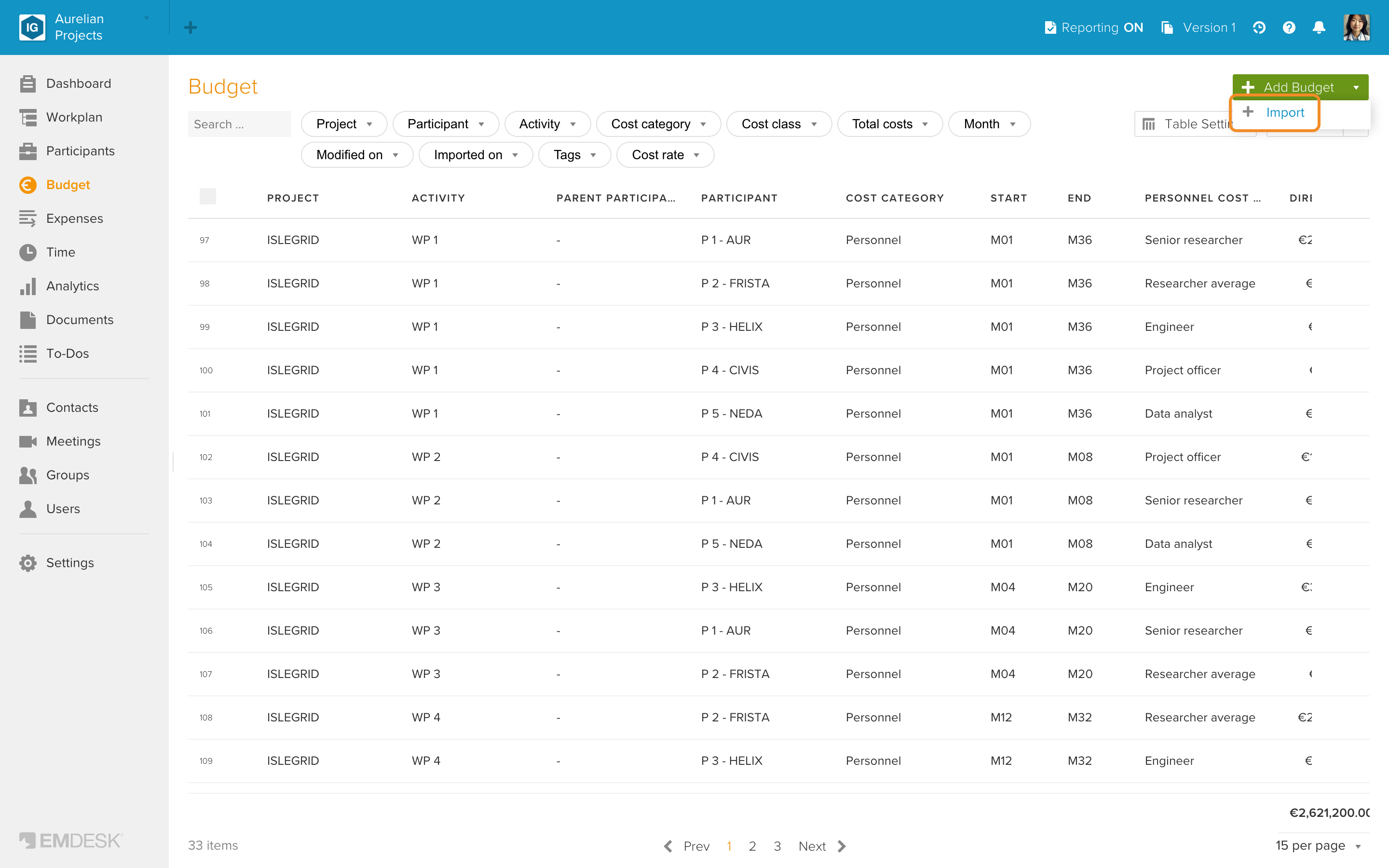Click the help question mark icon
1389x868 pixels.
(x=1289, y=27)
